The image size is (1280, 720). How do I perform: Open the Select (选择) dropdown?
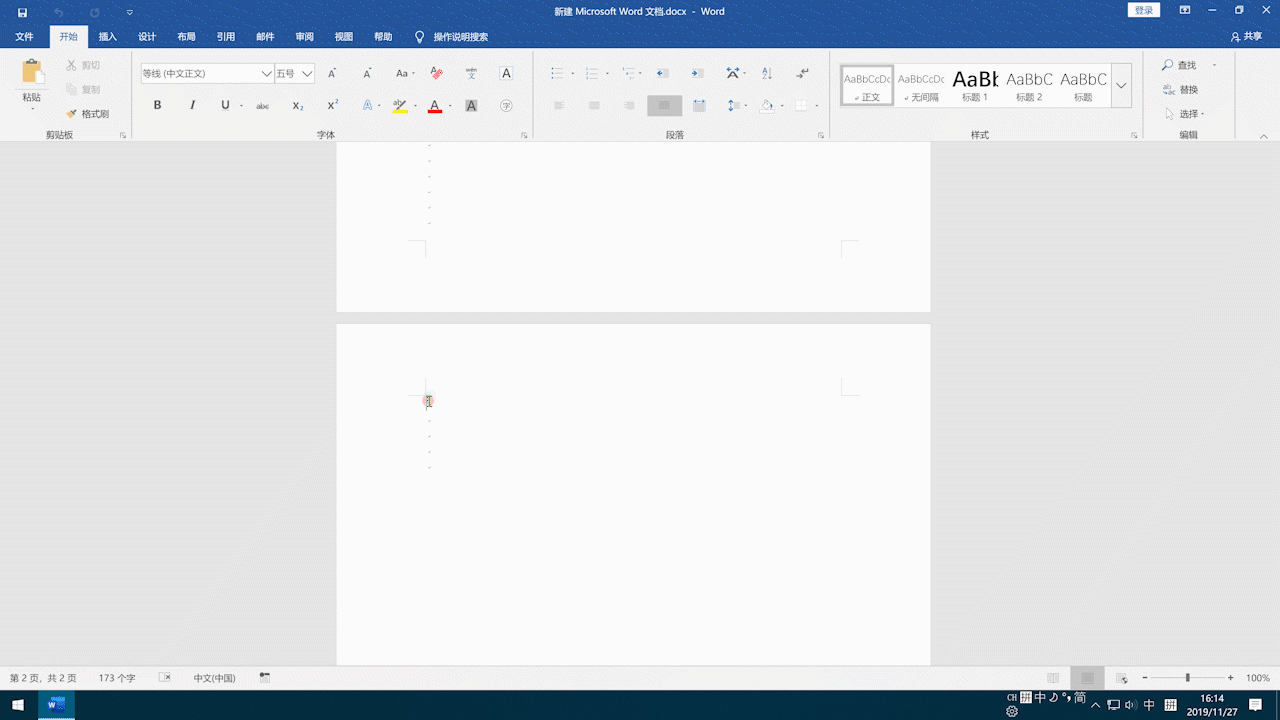(x=1185, y=114)
